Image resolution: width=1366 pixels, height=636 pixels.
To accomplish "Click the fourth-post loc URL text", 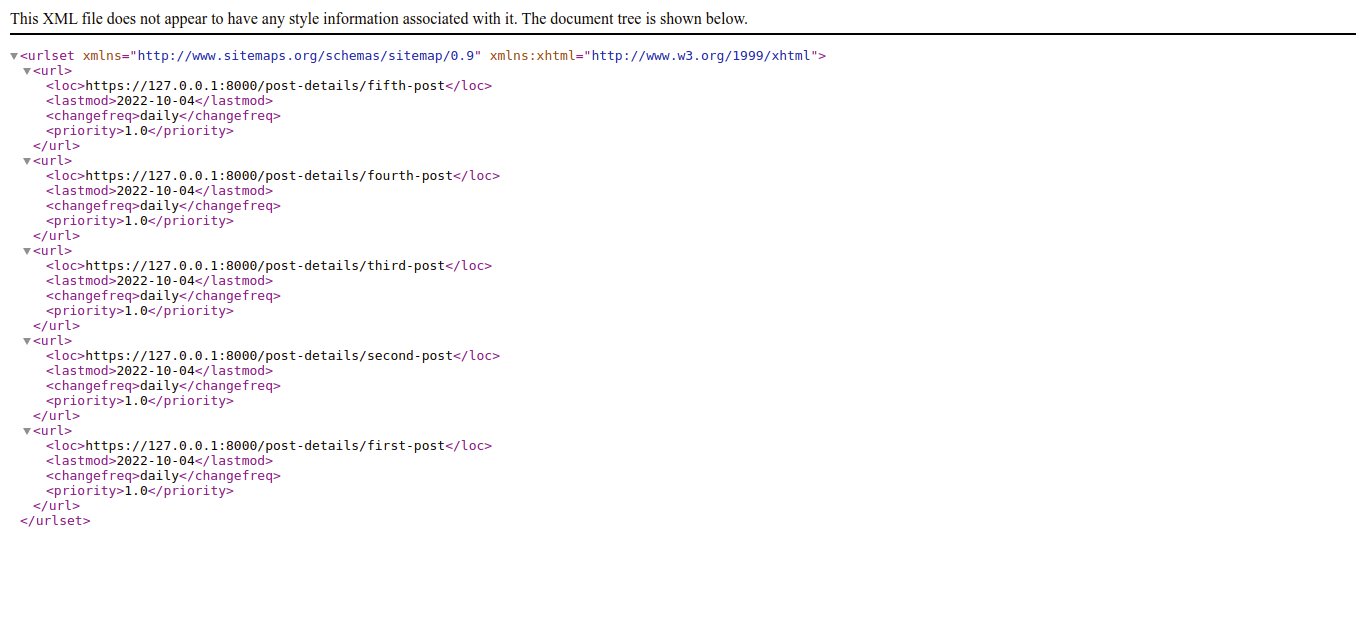I will [x=268, y=176].
